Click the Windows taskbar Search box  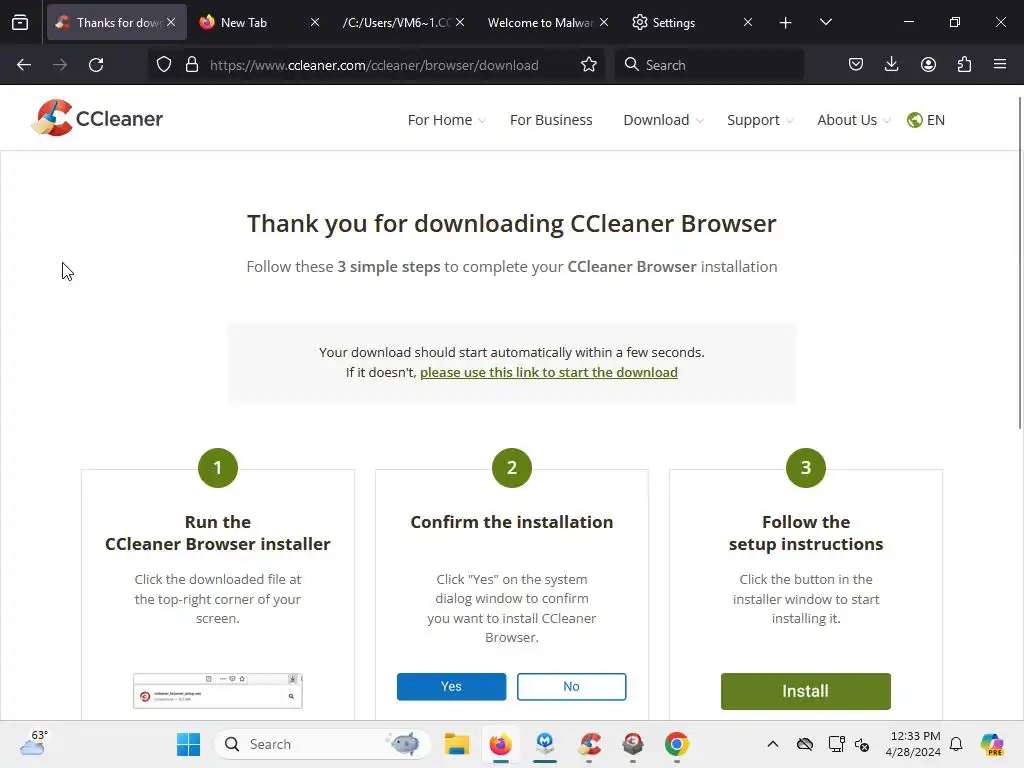[x=323, y=744]
